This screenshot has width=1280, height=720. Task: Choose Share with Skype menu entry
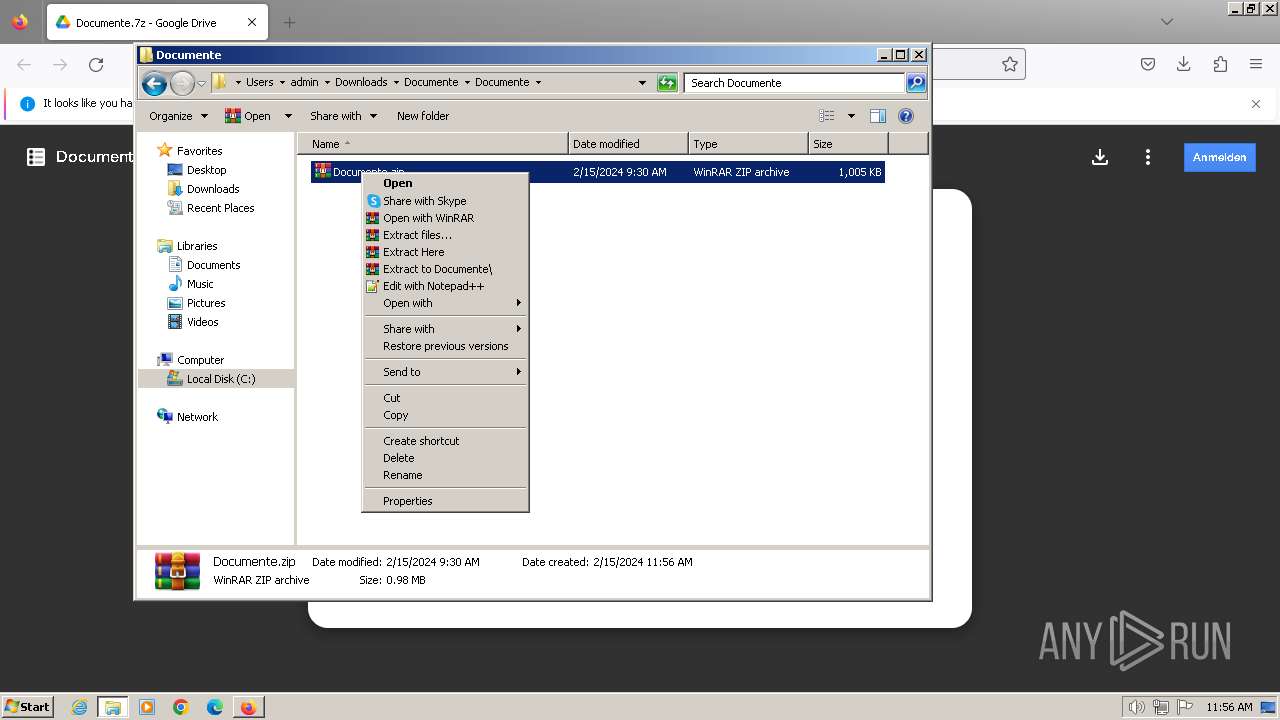coord(445,201)
